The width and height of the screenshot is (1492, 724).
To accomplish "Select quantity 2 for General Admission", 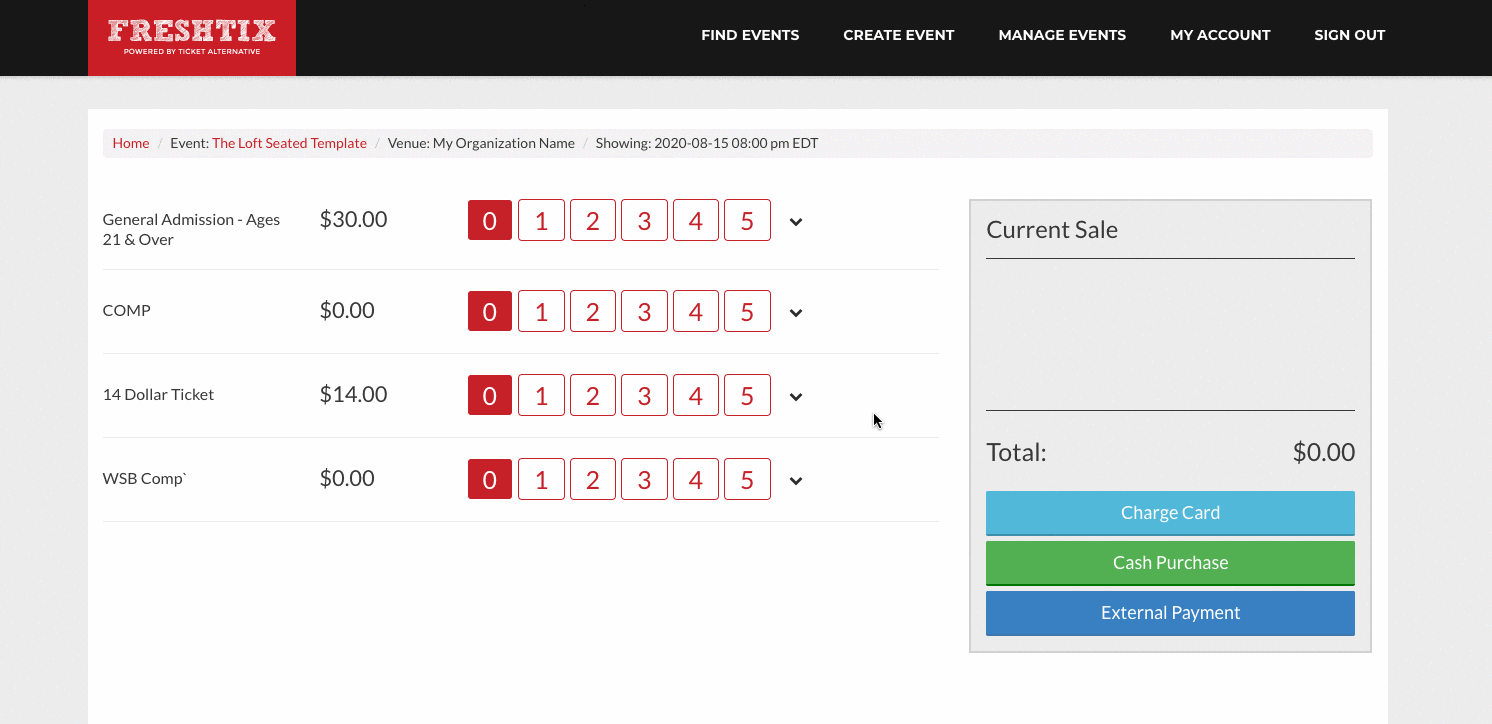I will point(593,220).
